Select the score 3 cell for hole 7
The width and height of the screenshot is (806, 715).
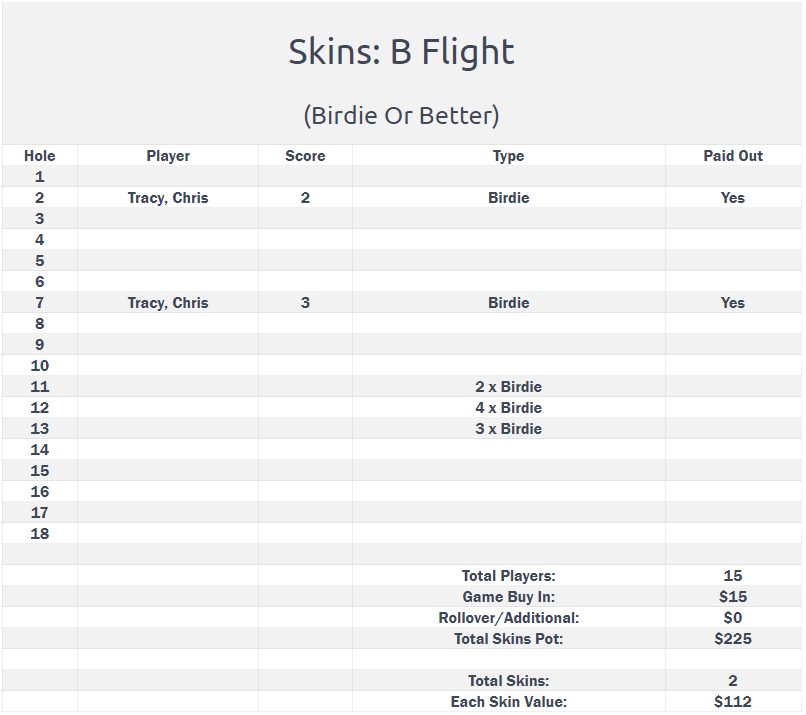tap(305, 303)
